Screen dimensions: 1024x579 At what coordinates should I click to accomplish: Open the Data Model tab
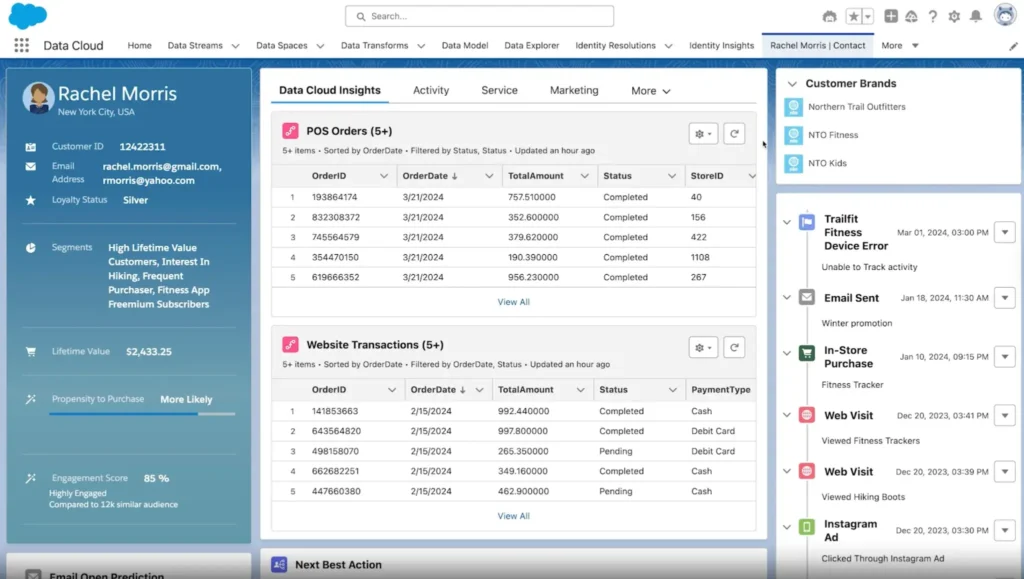click(x=465, y=45)
